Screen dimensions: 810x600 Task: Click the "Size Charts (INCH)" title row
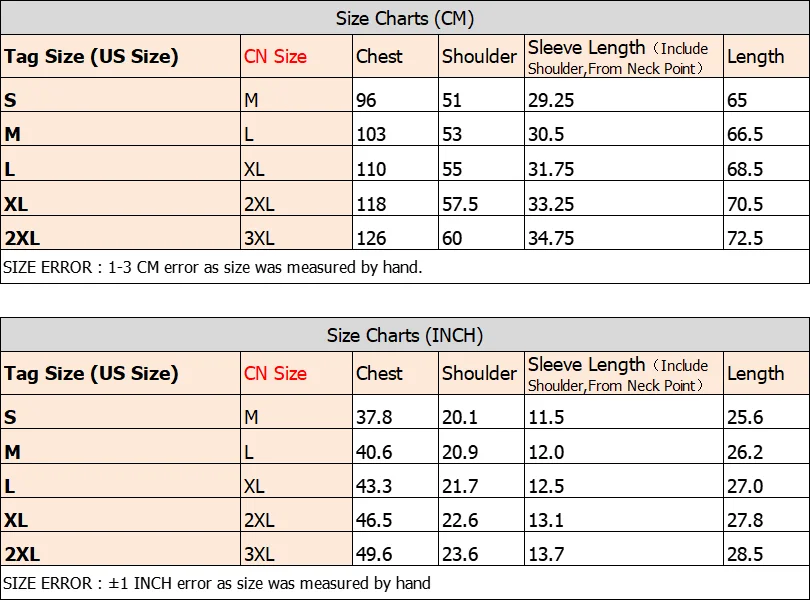click(x=404, y=335)
